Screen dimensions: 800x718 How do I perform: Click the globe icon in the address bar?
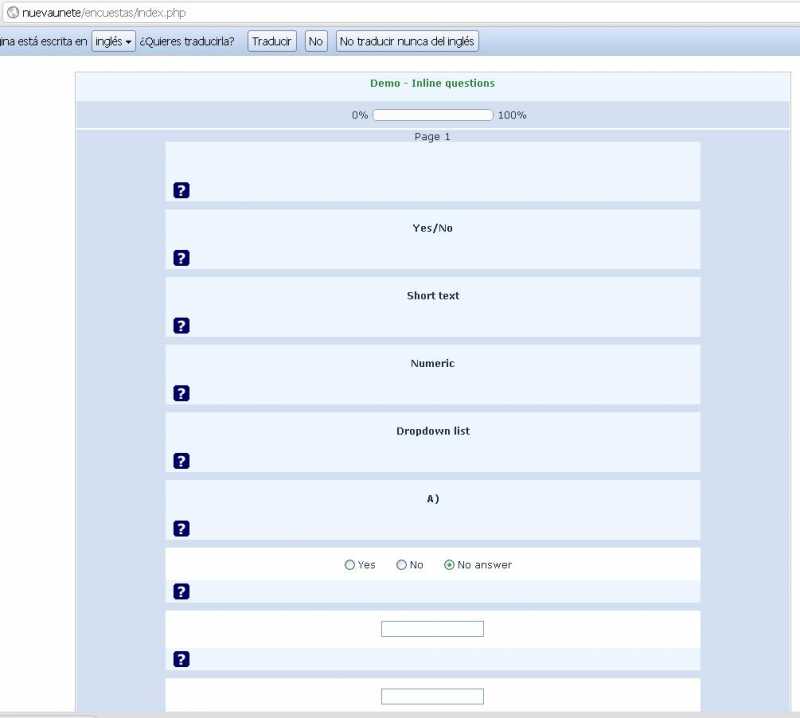pyautogui.click(x=12, y=13)
